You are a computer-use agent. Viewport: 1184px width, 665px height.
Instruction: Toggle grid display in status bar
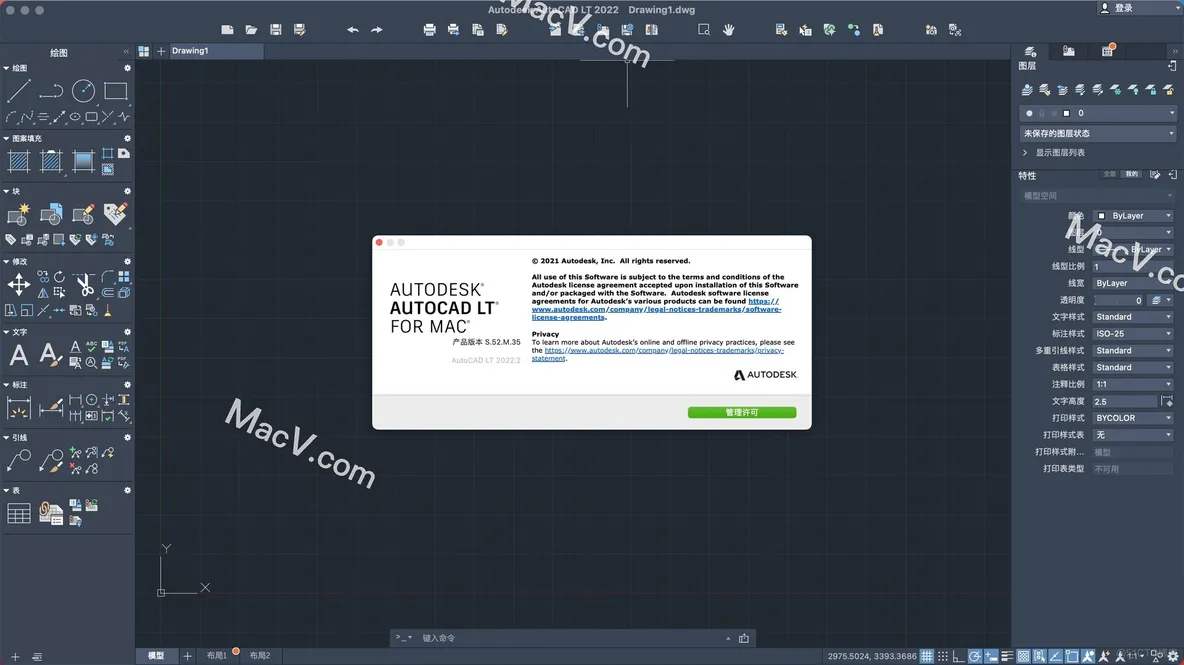[927, 657]
